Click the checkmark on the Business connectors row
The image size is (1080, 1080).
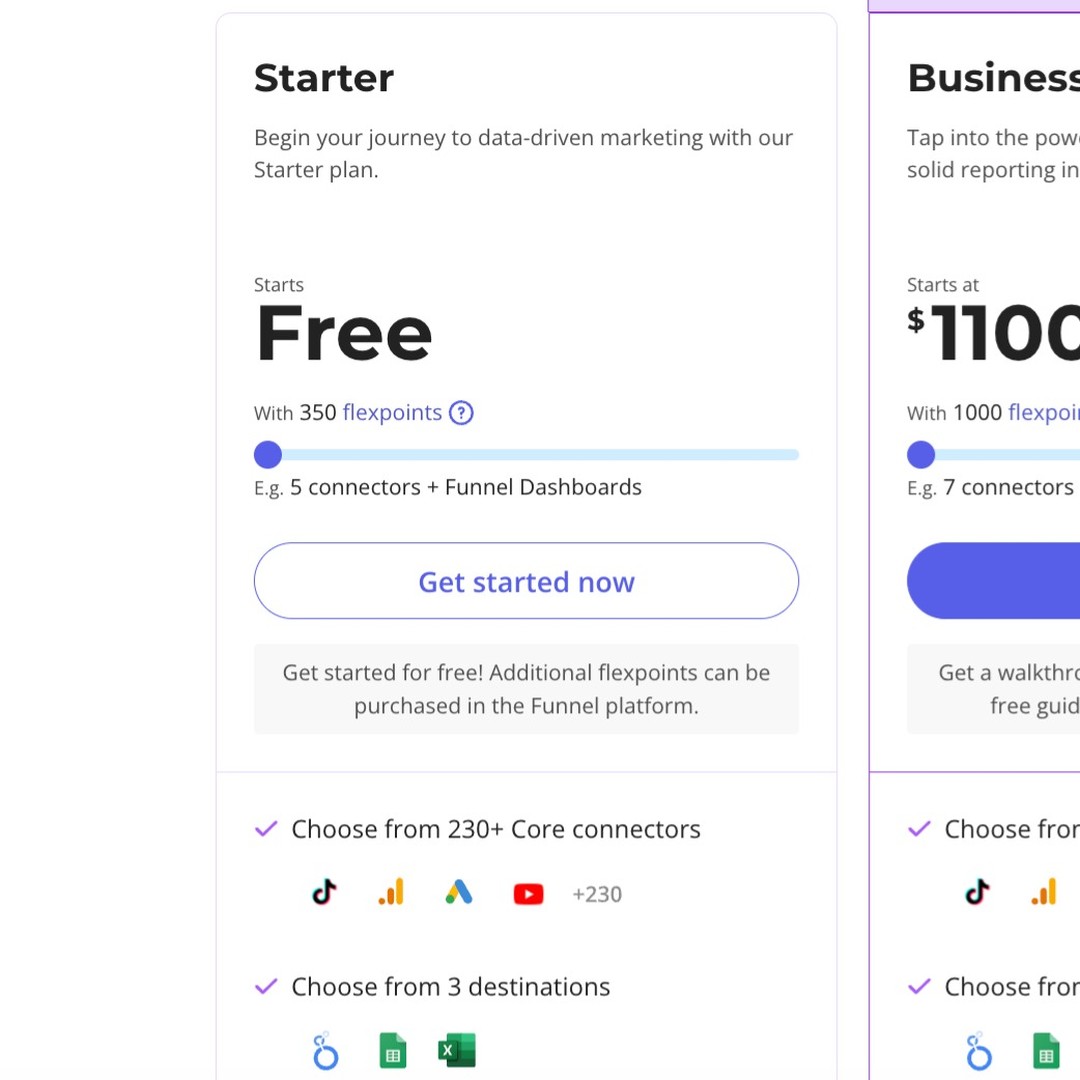tap(918, 829)
